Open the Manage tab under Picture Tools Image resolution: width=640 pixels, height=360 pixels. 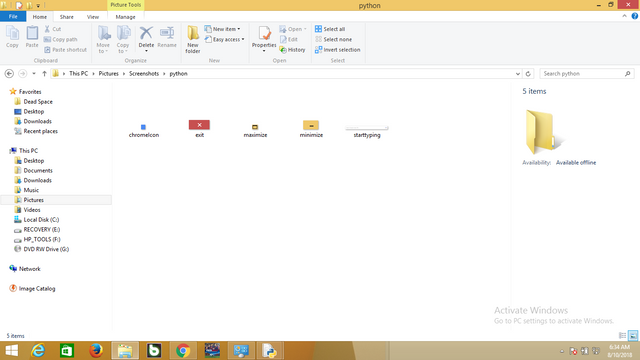[x=125, y=17]
